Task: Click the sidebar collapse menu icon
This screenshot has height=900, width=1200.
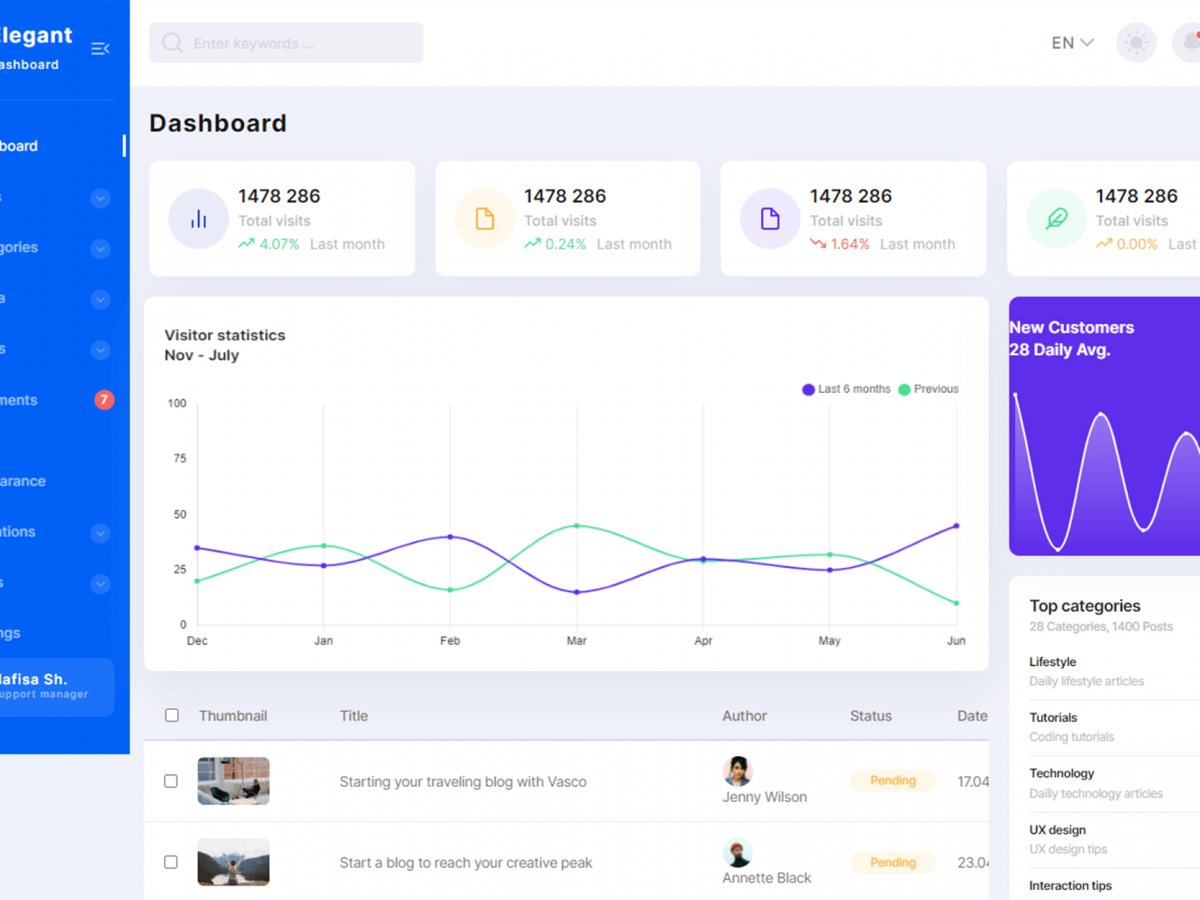Action: click(x=100, y=48)
